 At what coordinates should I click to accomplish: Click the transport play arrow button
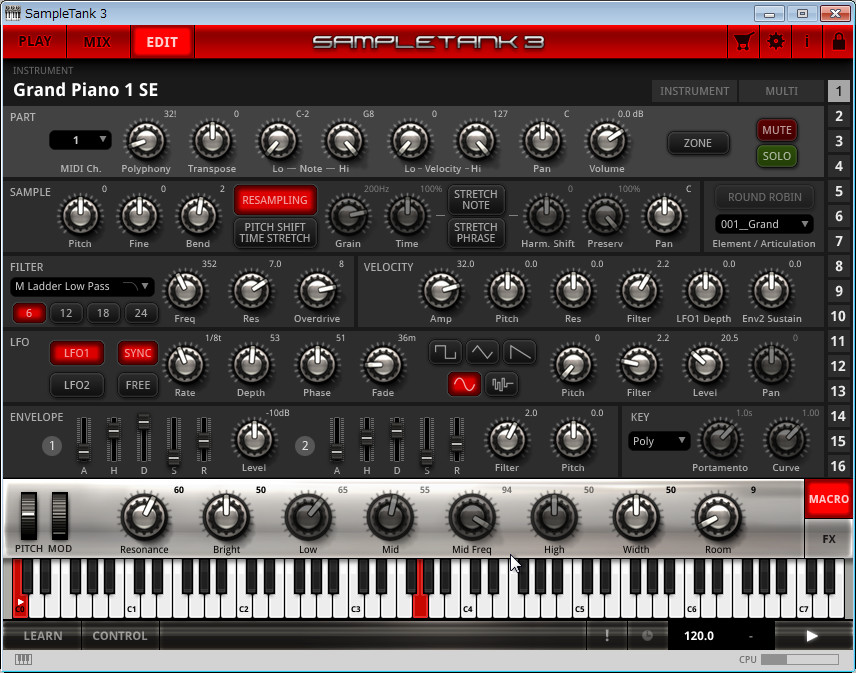(x=812, y=636)
